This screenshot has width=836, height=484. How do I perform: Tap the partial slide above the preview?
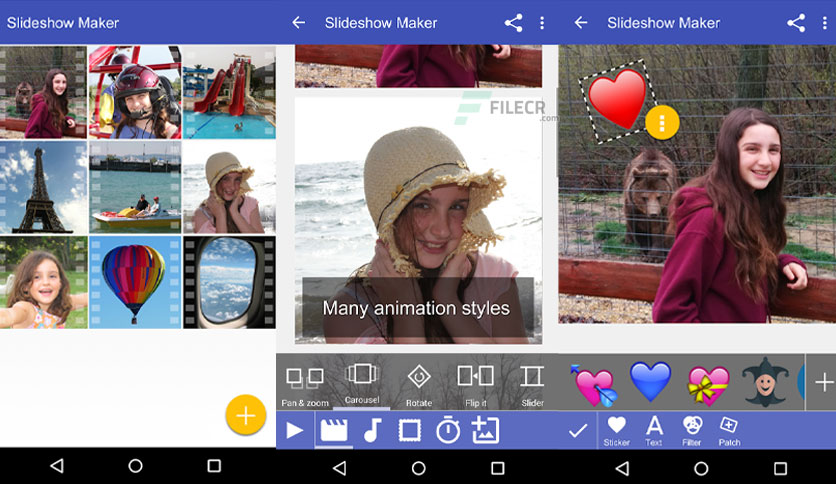pos(419,66)
